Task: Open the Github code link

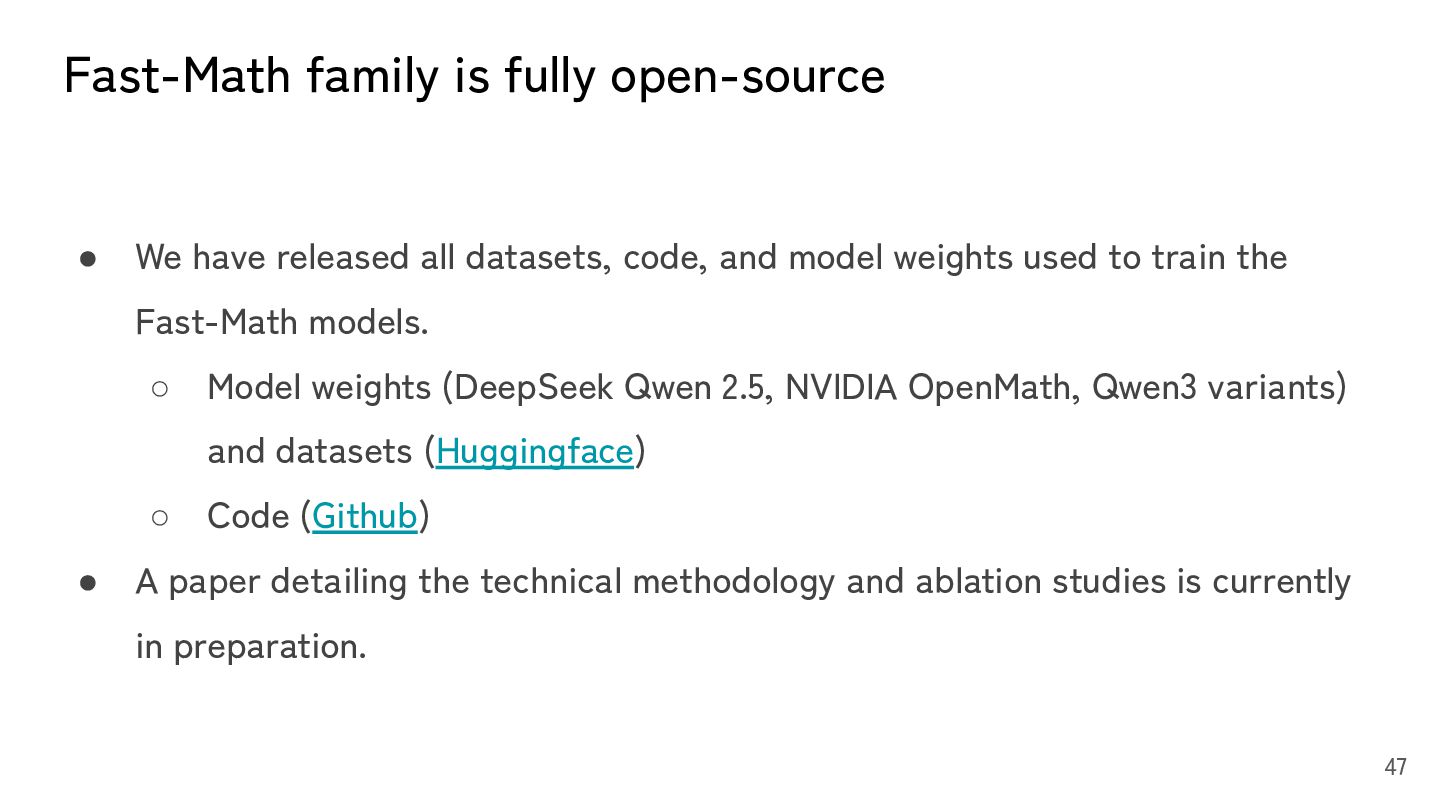Action: coord(364,516)
